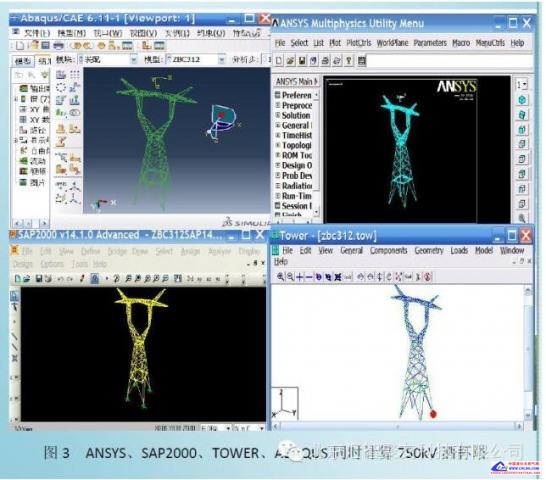Expand Design Opt in ANSYS Main Menu

[x=278, y=165]
